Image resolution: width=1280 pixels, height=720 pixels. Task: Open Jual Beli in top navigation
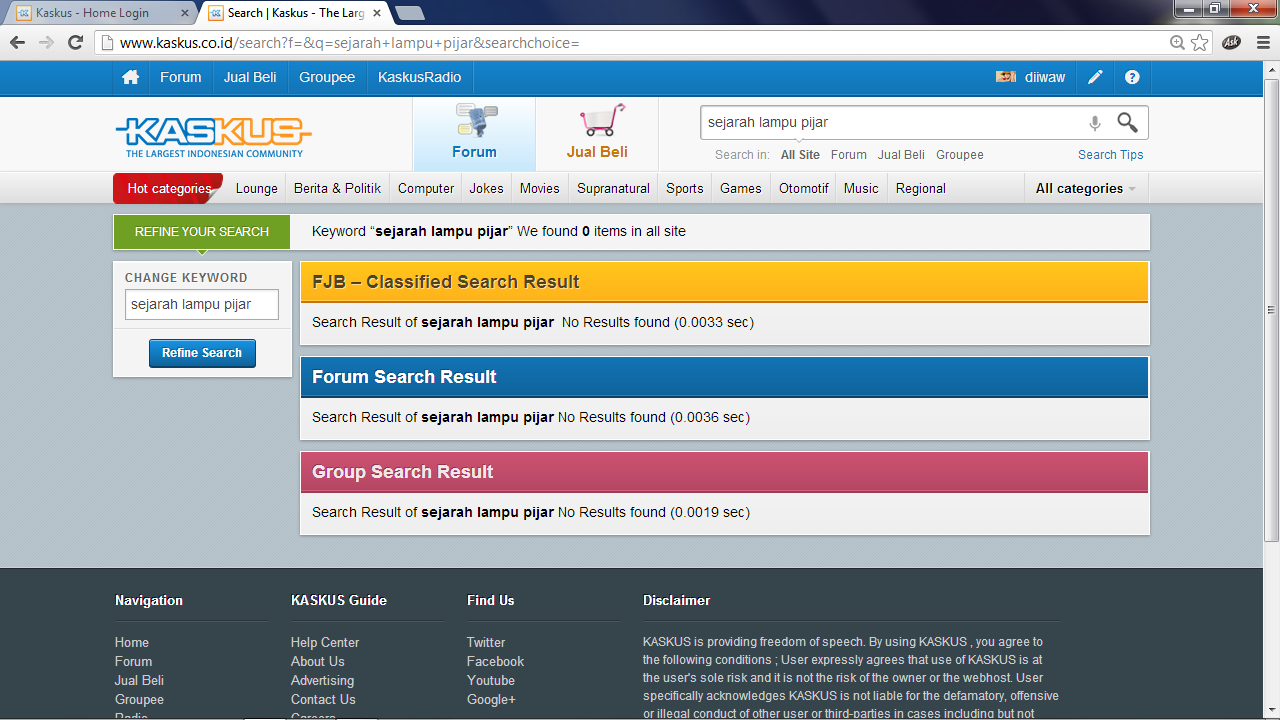coord(250,77)
